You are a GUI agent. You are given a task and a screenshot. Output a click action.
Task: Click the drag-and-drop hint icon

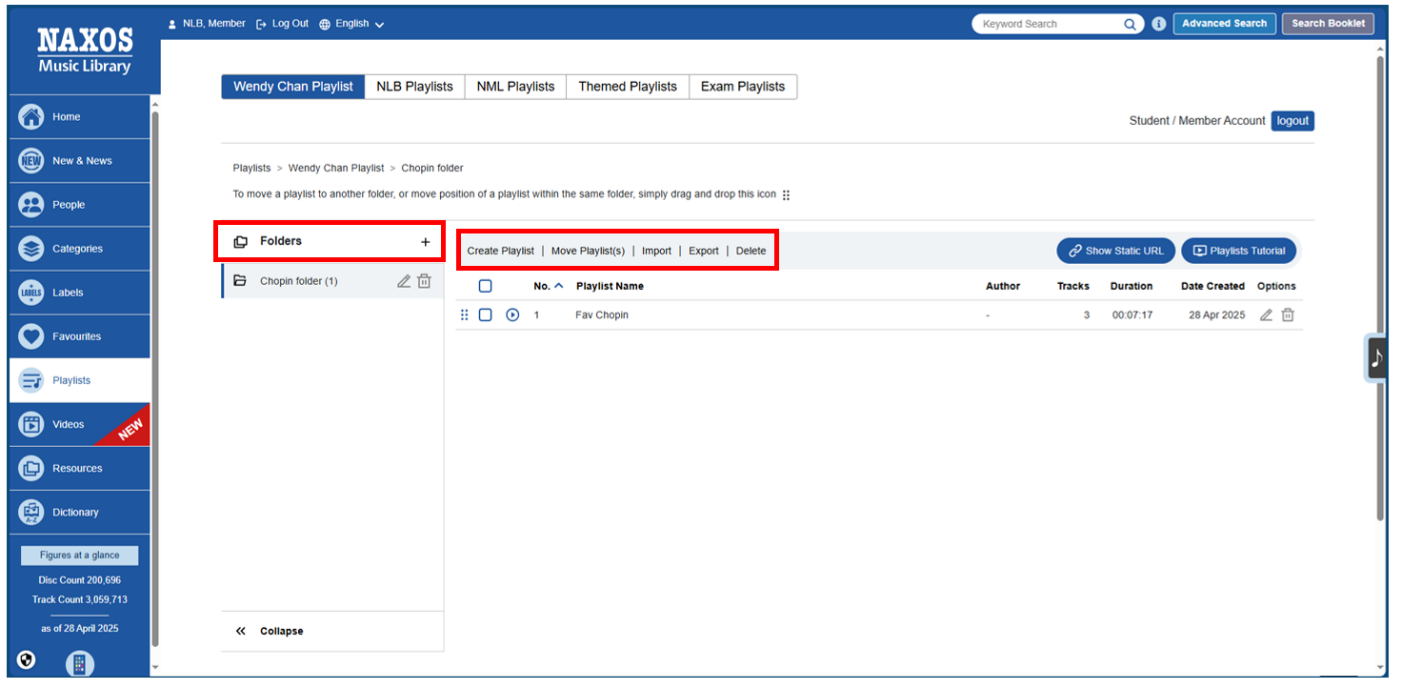pyautogui.click(x=786, y=195)
